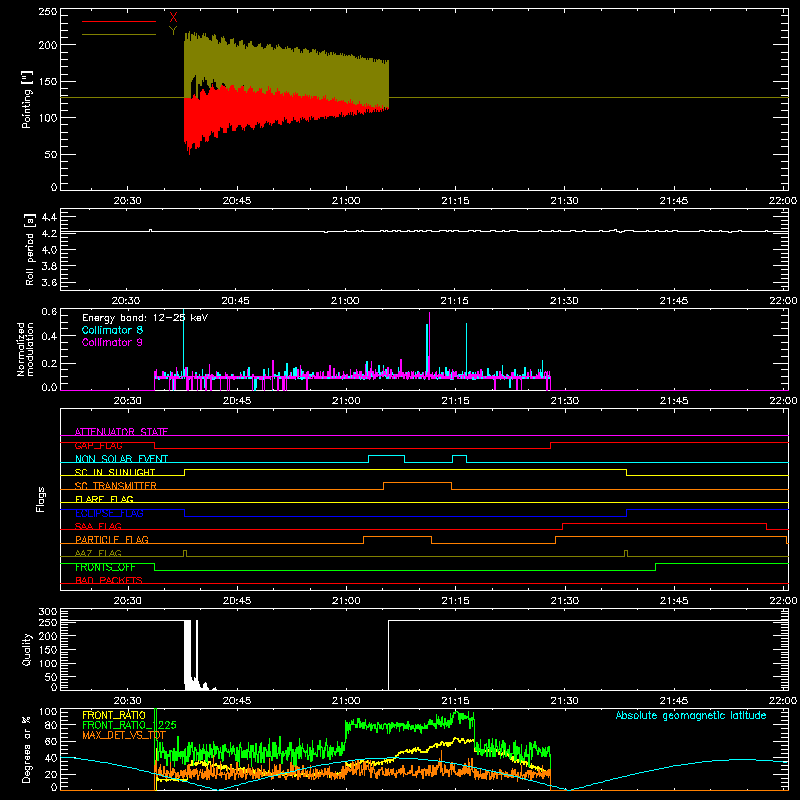Click "21:00" time label under Pointing plot
This screenshot has width=800, height=800.
(345, 201)
